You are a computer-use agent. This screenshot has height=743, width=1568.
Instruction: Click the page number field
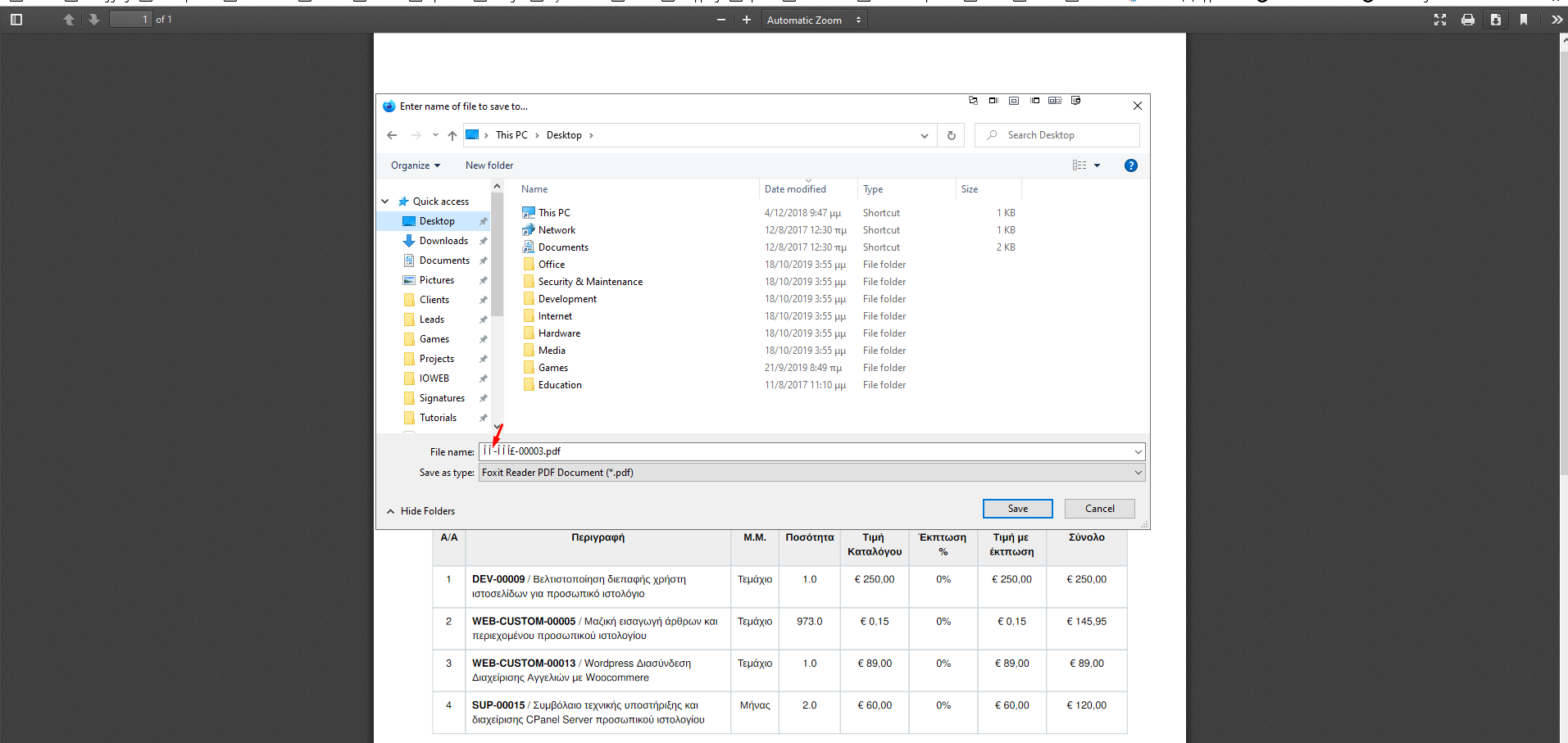point(131,20)
